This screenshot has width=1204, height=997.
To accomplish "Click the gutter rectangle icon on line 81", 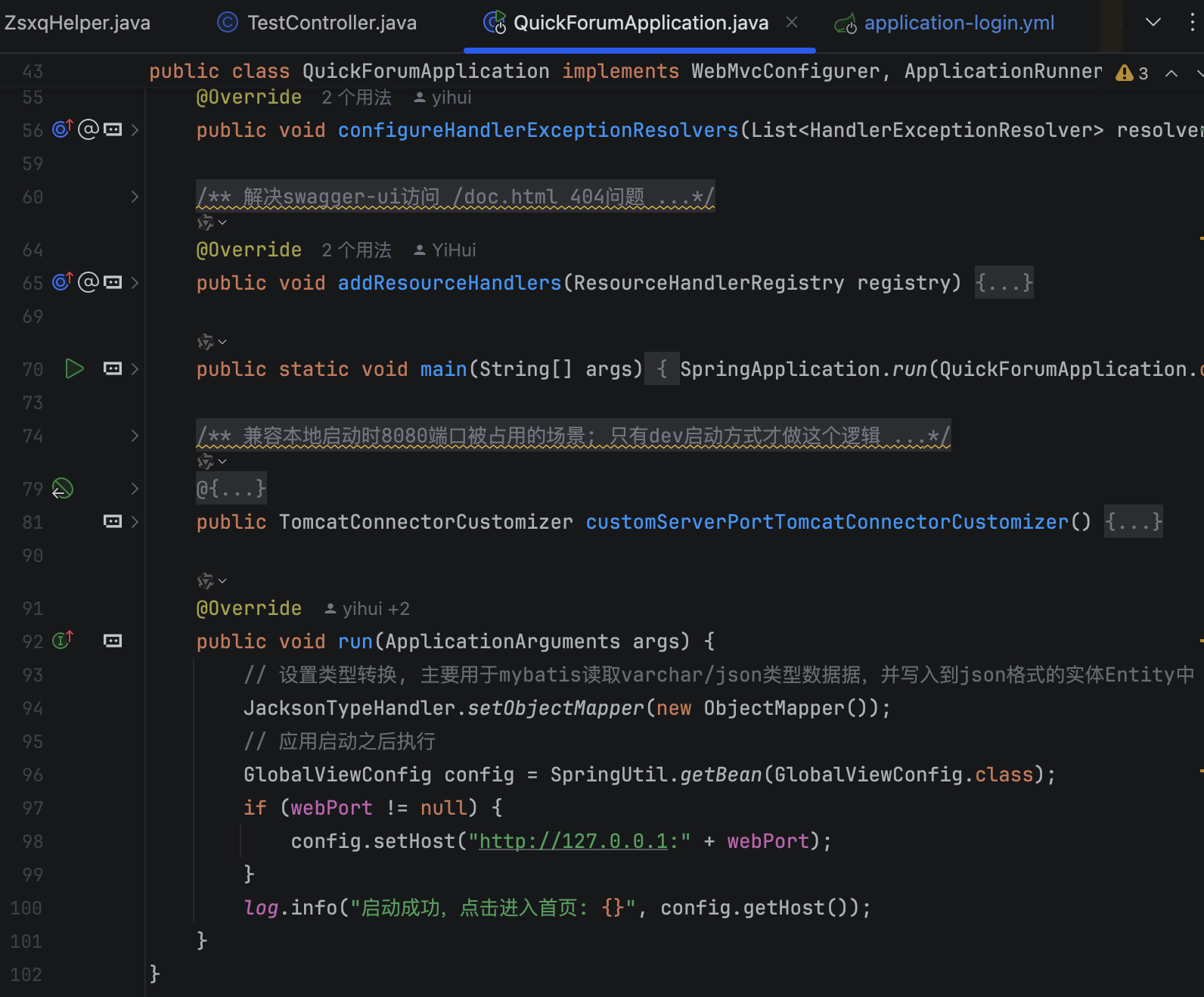I will [113, 521].
